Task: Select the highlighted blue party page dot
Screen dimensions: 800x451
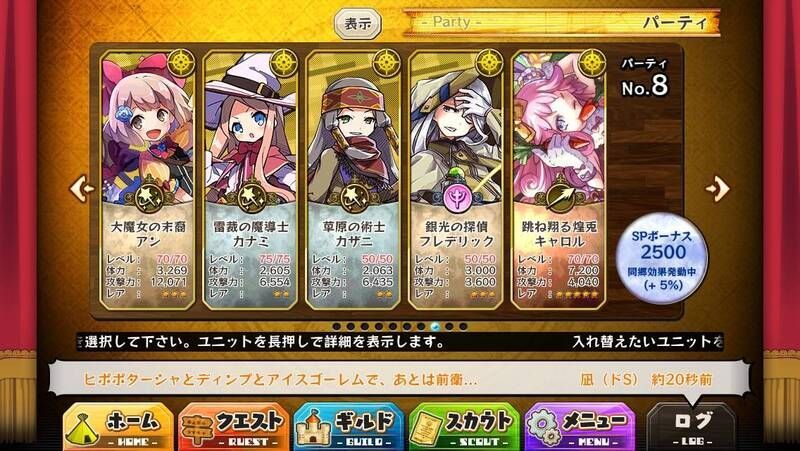Action: tap(435, 327)
